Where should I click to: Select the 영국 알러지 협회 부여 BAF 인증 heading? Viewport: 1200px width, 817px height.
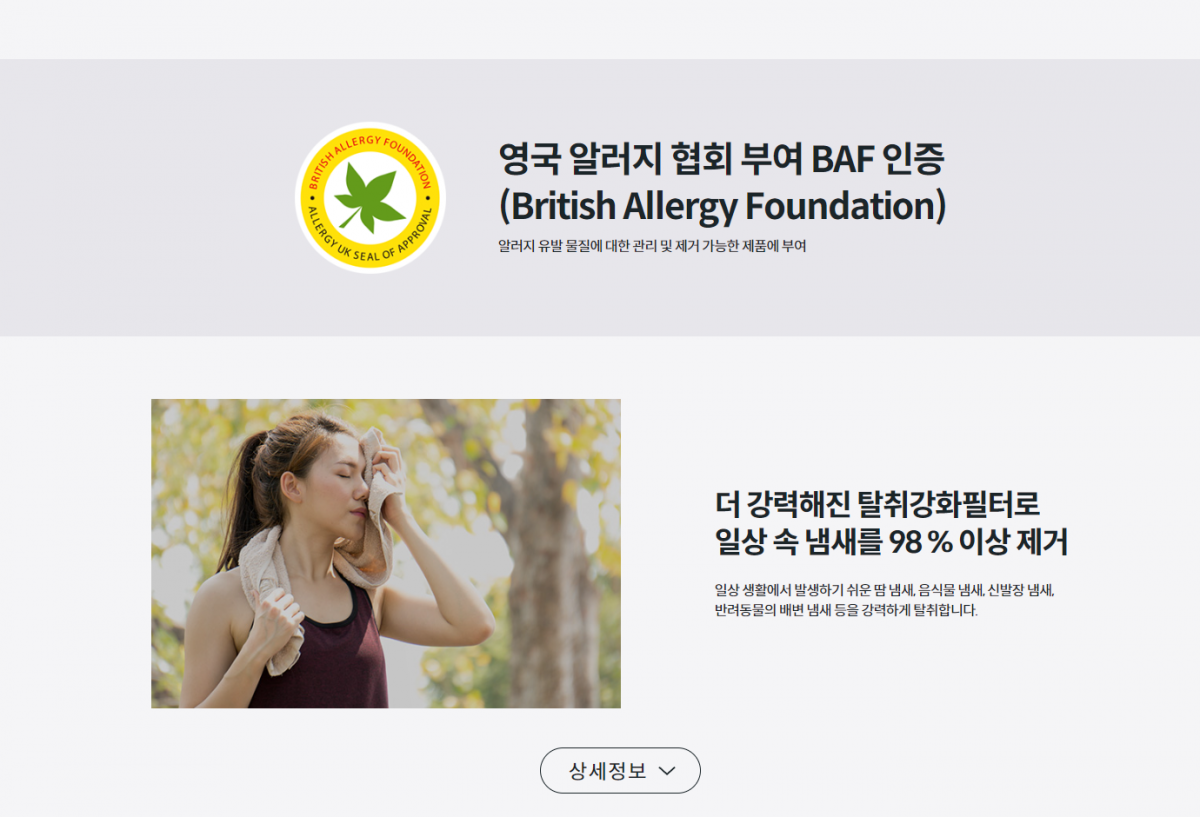coord(722,158)
